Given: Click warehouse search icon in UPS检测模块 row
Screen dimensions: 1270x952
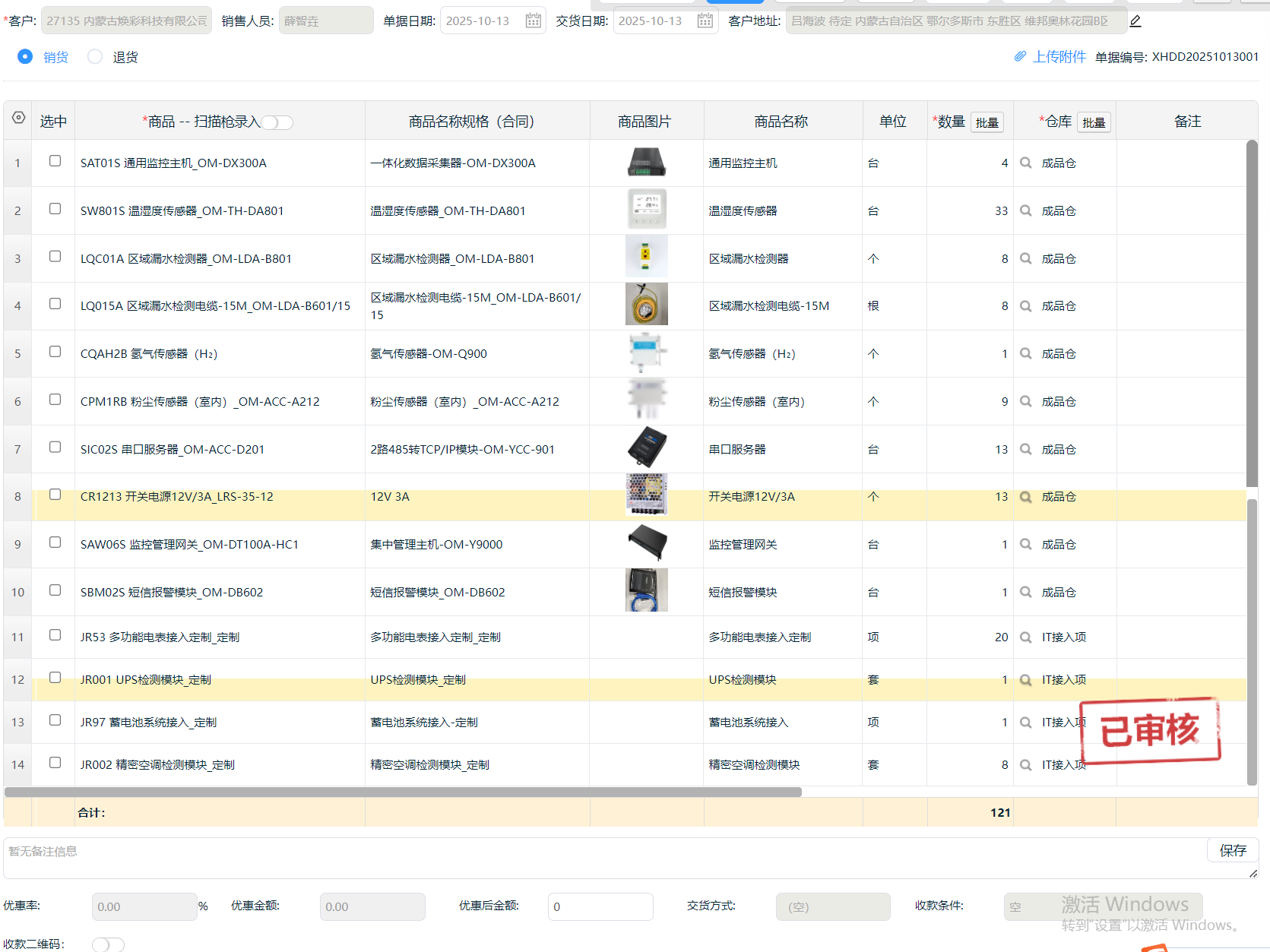Looking at the screenshot, I should [x=1025, y=680].
